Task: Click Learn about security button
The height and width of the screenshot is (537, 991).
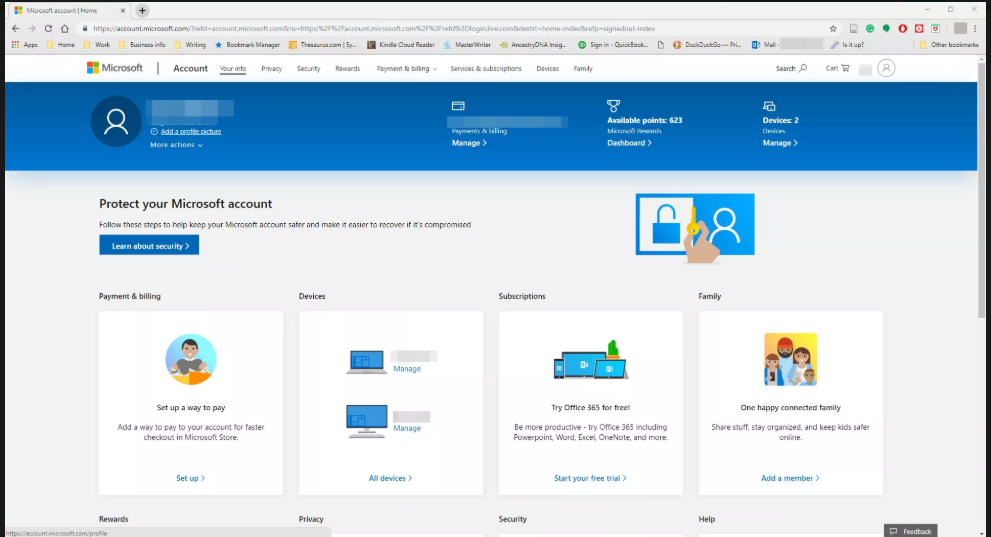Action: 149,245
